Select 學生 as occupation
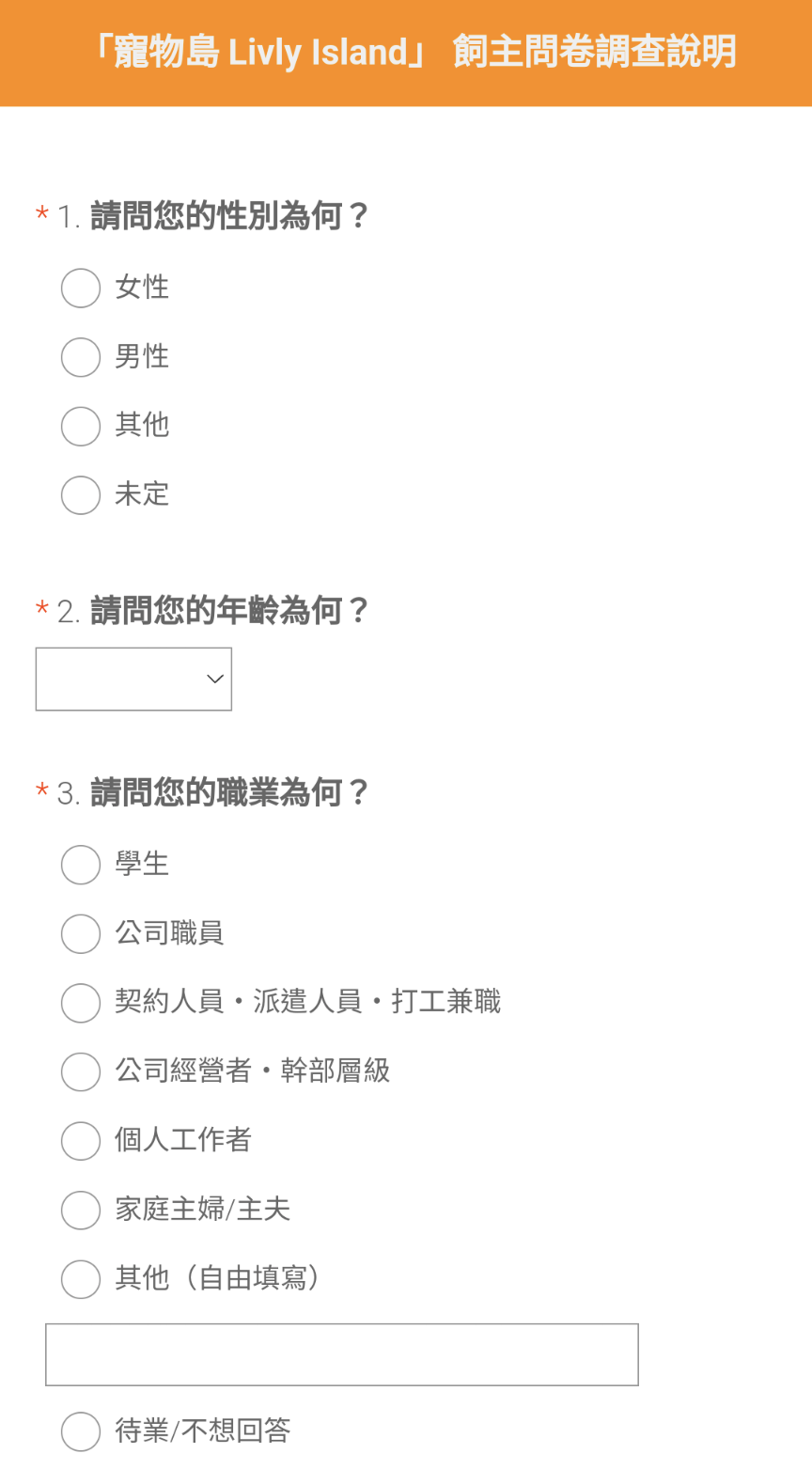The height and width of the screenshot is (1469, 812). click(81, 865)
